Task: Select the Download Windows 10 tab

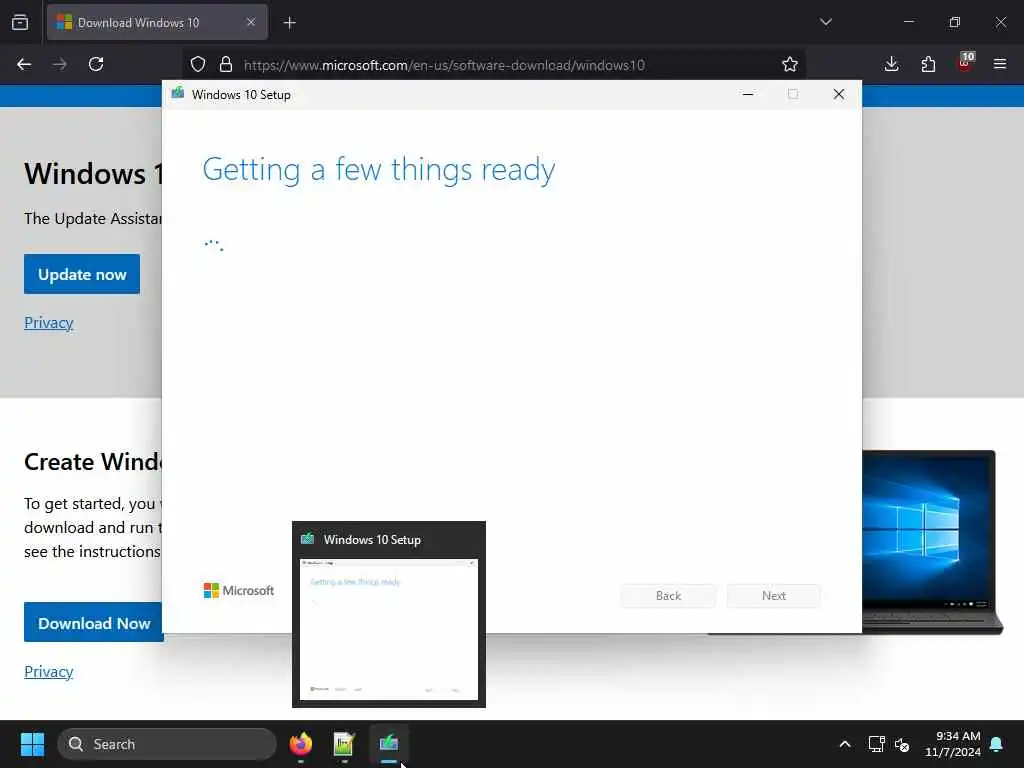Action: pyautogui.click(x=157, y=22)
